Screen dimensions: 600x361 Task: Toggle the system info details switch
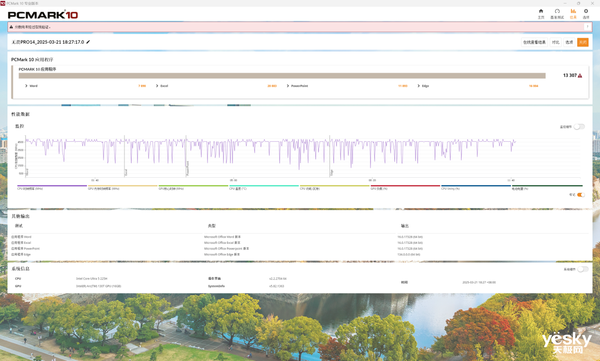coord(582,269)
